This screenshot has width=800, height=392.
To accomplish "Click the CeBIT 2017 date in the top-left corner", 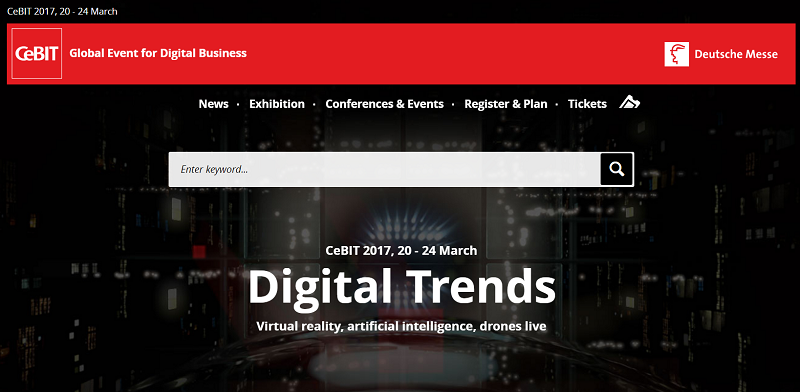I will [62, 11].
